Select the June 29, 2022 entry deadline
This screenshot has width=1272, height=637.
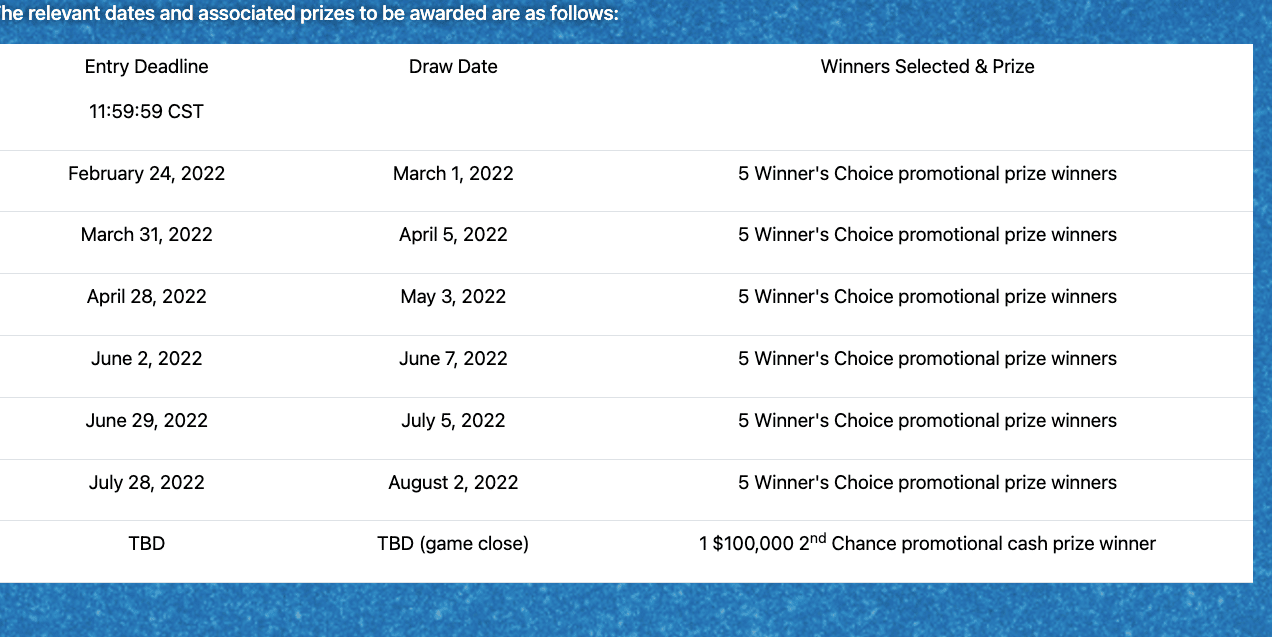146,421
